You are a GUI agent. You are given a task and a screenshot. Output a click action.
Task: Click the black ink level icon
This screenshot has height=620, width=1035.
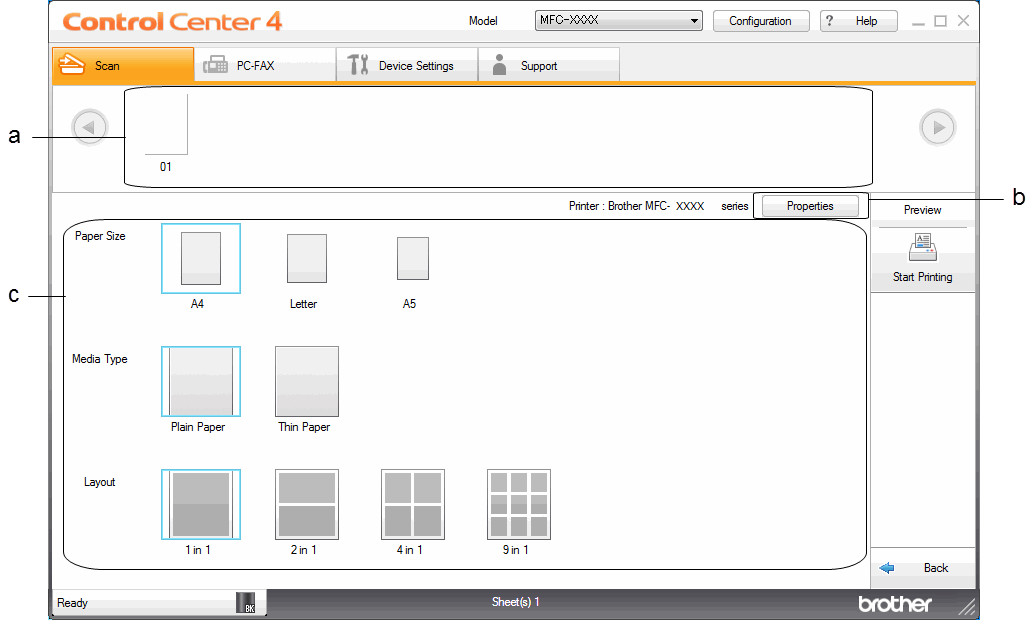[x=246, y=602]
